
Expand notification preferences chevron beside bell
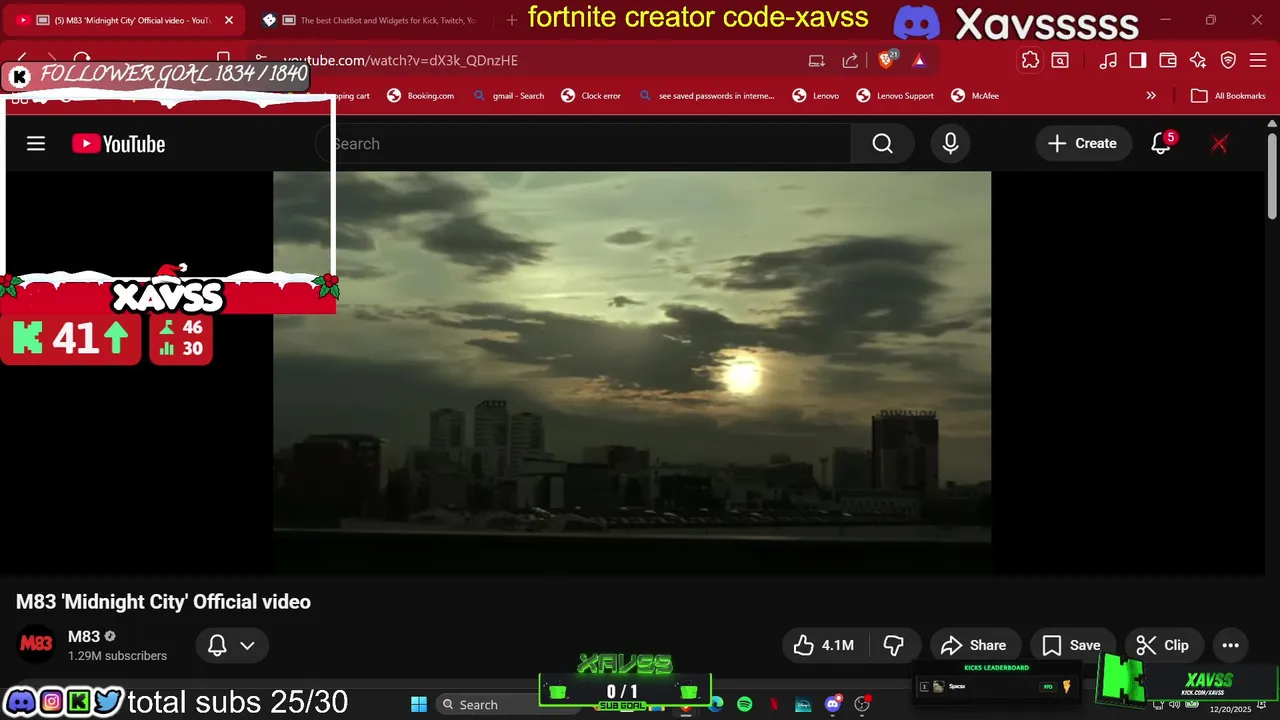point(247,646)
